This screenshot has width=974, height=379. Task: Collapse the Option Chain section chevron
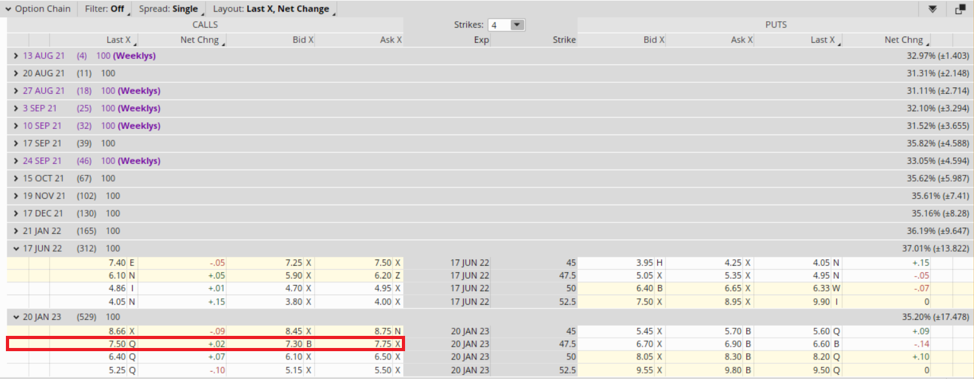[x=9, y=9]
